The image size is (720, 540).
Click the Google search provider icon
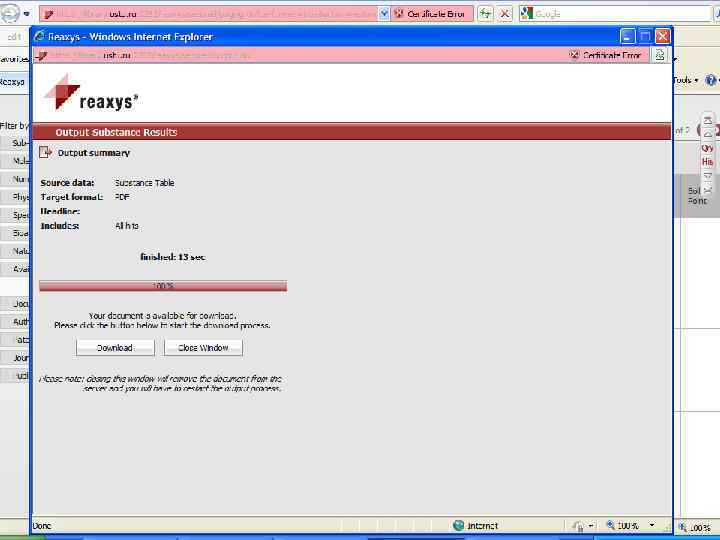(x=527, y=13)
